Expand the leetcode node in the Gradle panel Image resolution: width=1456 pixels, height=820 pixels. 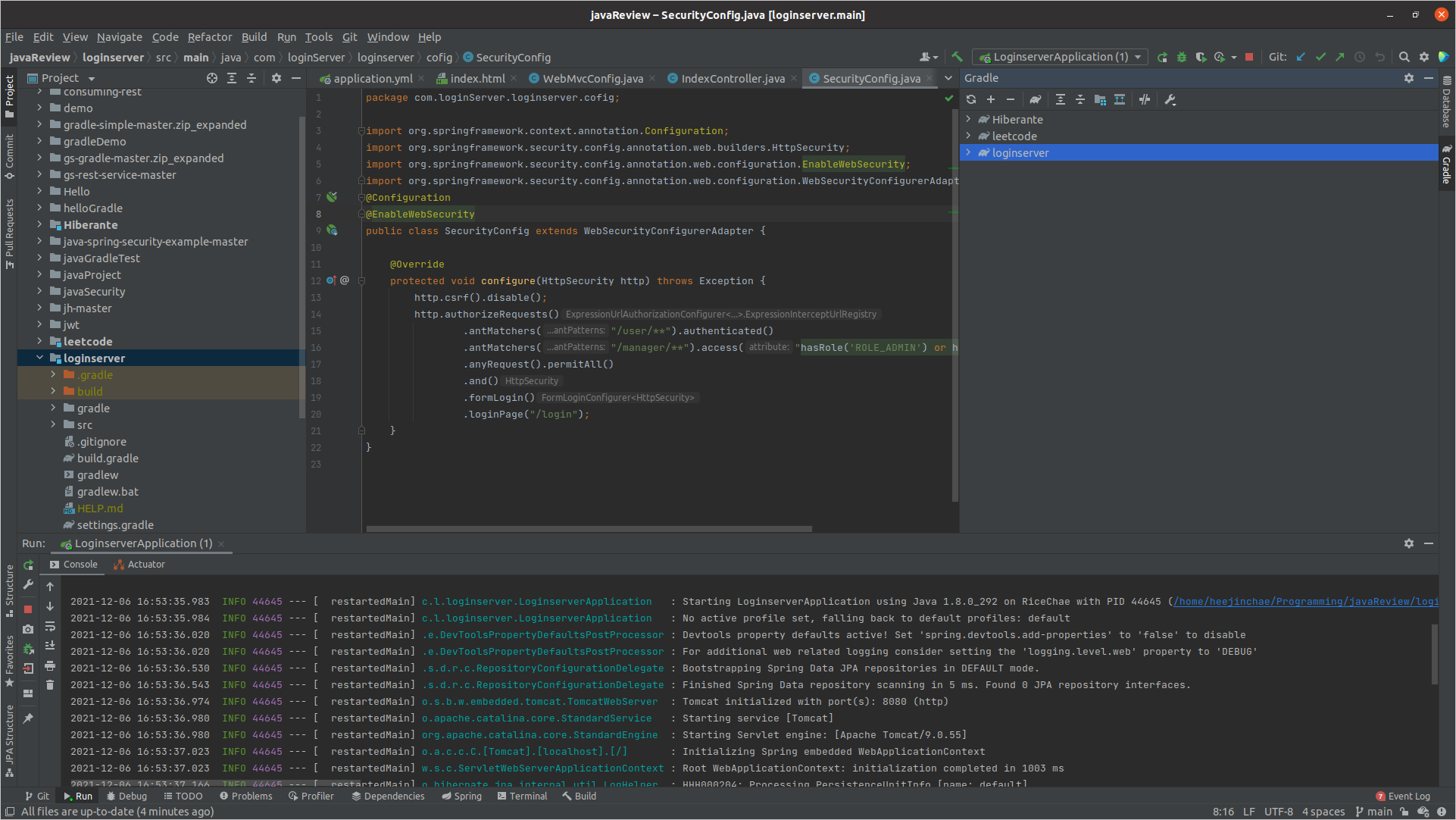[x=968, y=136]
